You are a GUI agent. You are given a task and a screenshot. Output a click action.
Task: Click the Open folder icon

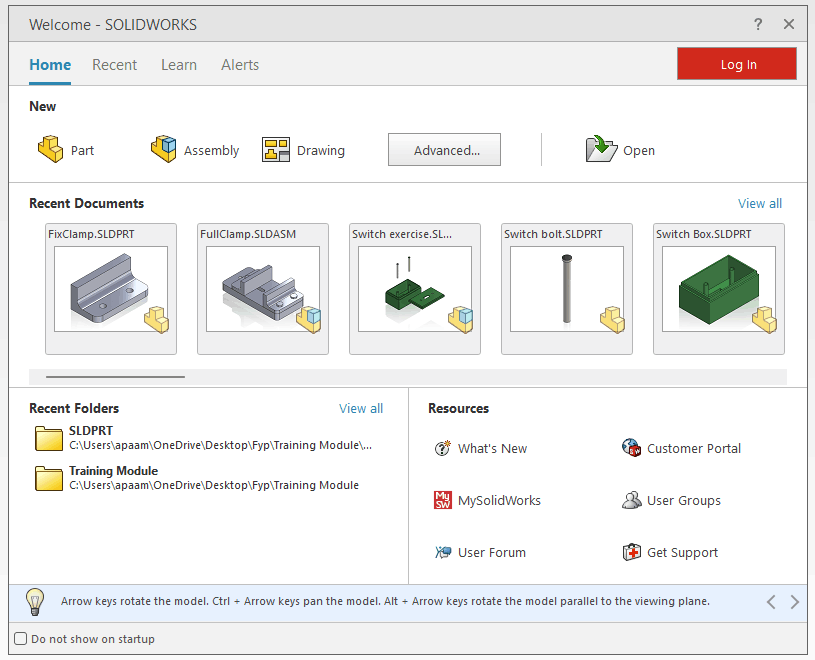coord(601,149)
